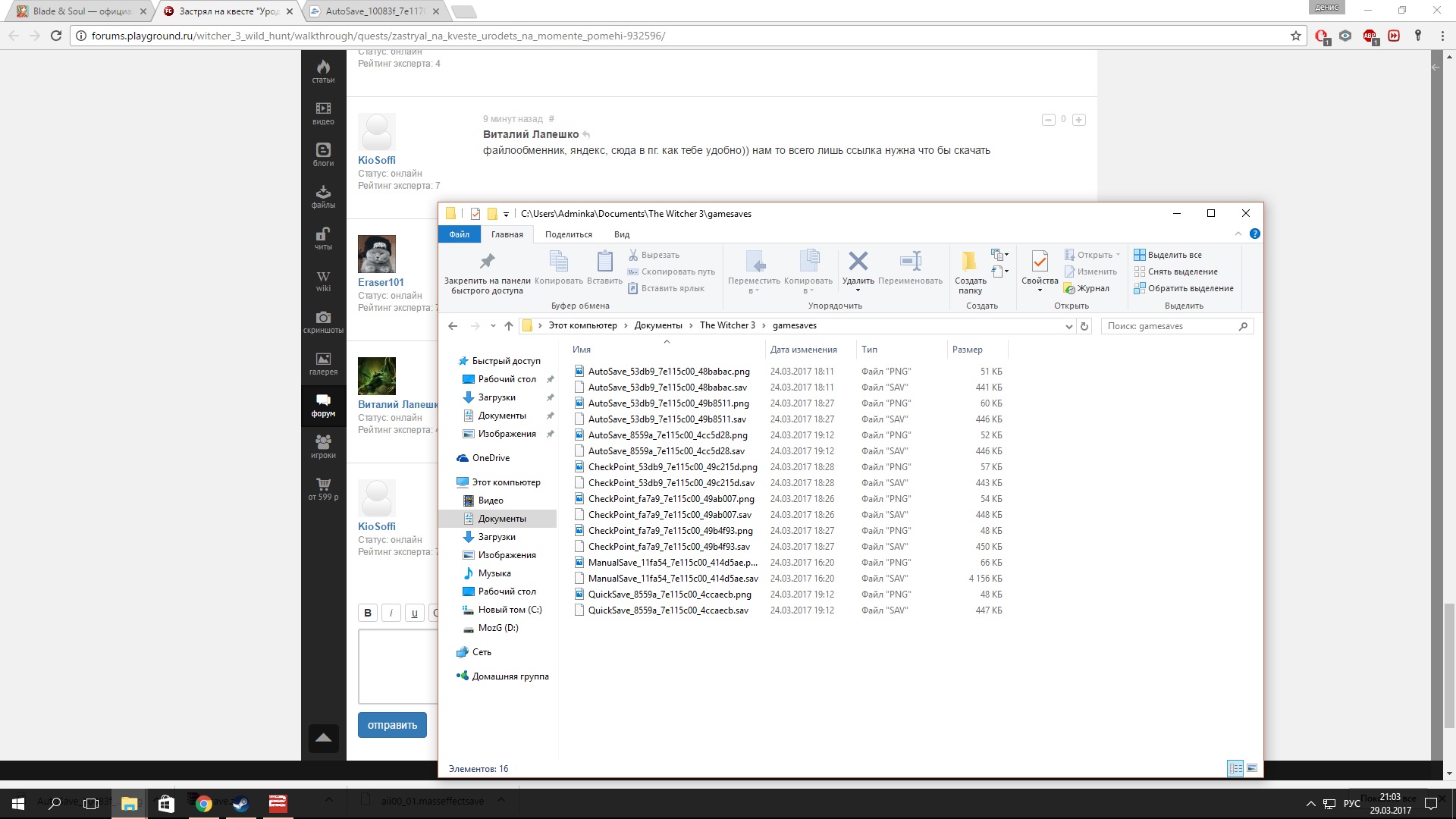Click Explorer up-one-level arrow

coord(509,326)
